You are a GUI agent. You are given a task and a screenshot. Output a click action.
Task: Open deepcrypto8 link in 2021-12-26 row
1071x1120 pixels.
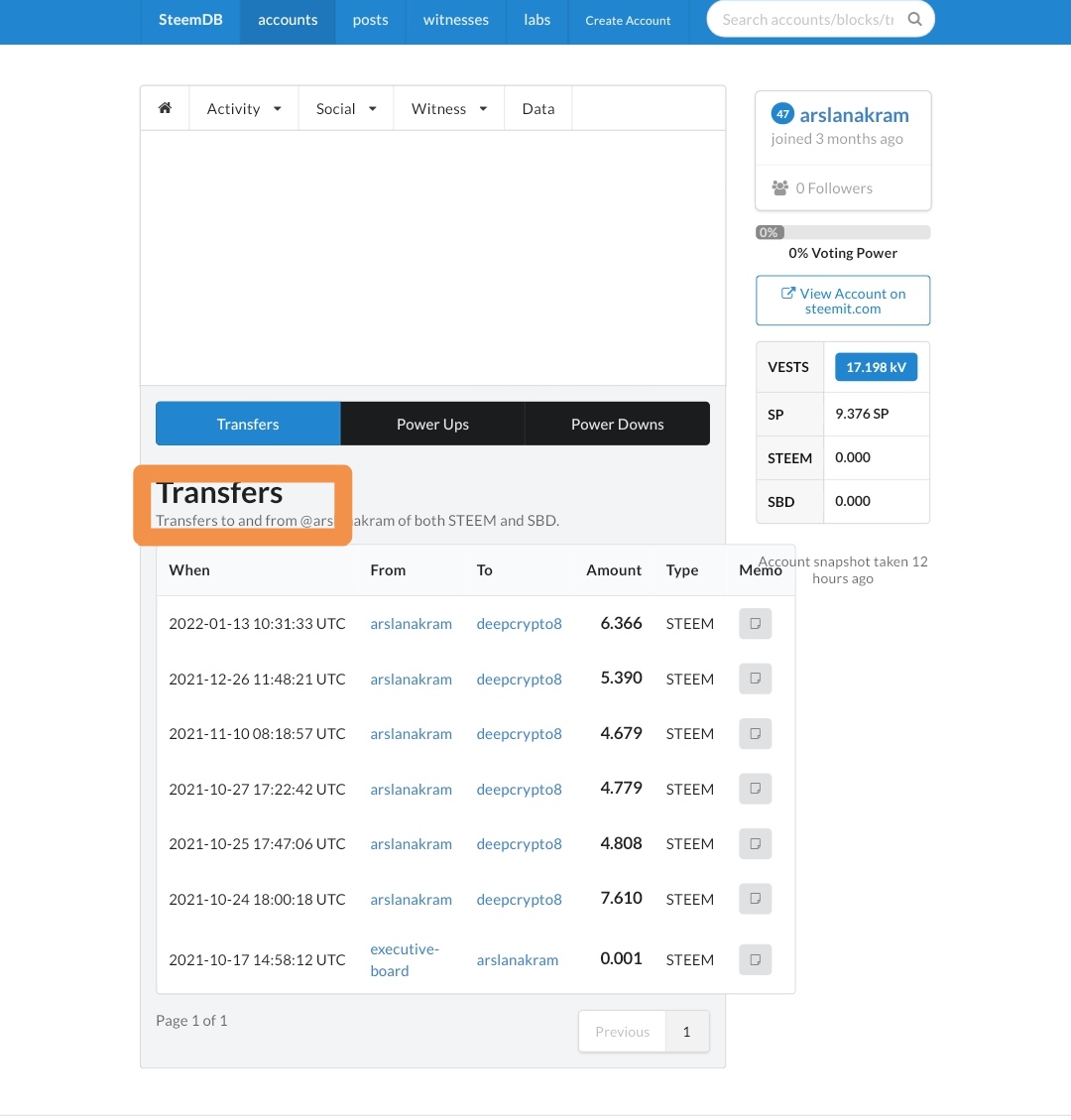point(519,680)
